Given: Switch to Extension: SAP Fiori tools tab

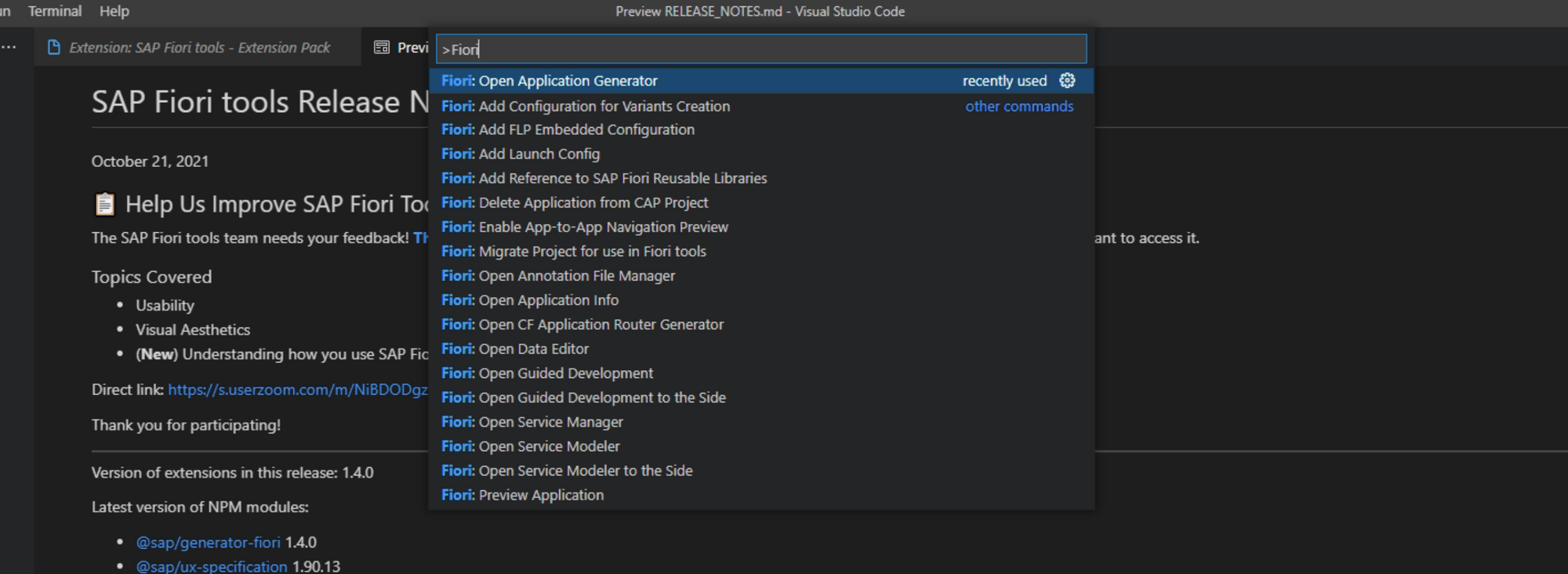Looking at the screenshot, I should [x=199, y=48].
